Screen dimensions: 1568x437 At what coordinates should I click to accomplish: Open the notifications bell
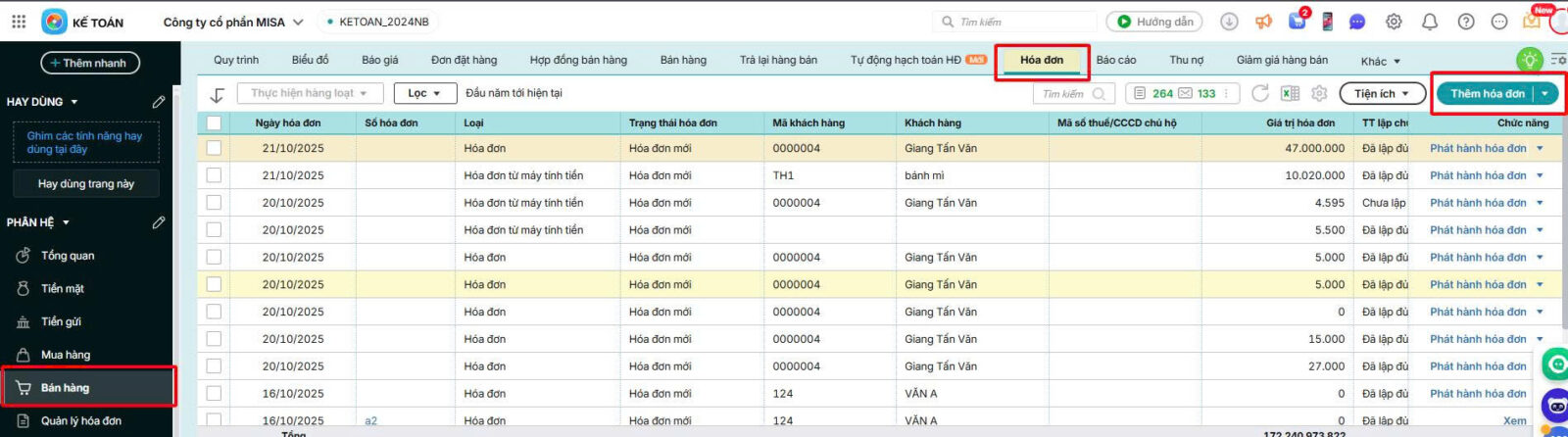pyautogui.click(x=1430, y=22)
